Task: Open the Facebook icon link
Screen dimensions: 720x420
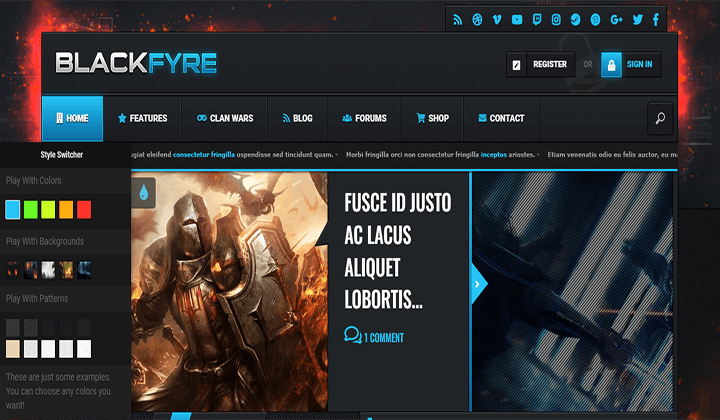Action: tap(656, 20)
